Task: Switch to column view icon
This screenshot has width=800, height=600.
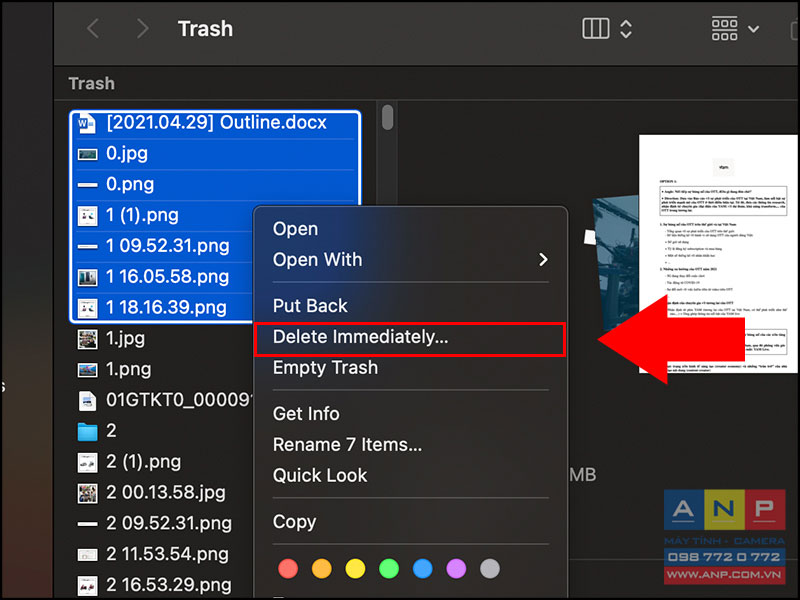Action: tap(595, 29)
